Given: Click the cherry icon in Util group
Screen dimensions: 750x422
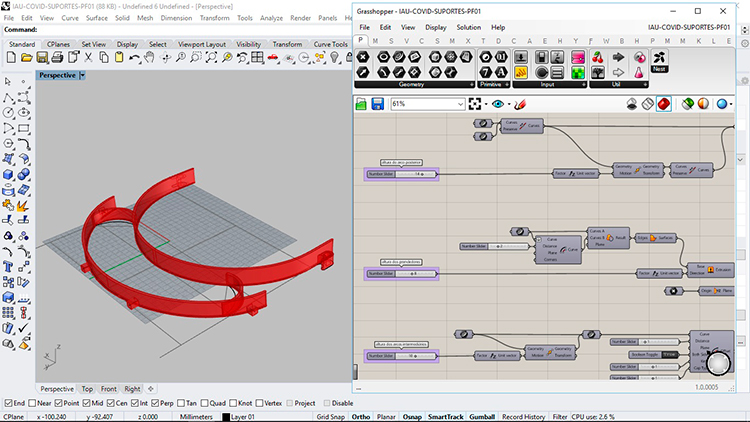Looking at the screenshot, I should coord(597,58).
